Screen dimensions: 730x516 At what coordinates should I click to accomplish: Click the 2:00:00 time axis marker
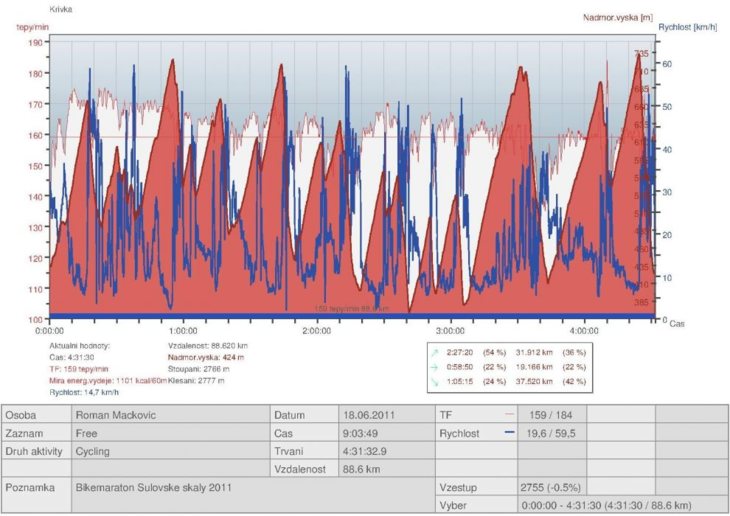pyautogui.click(x=317, y=329)
